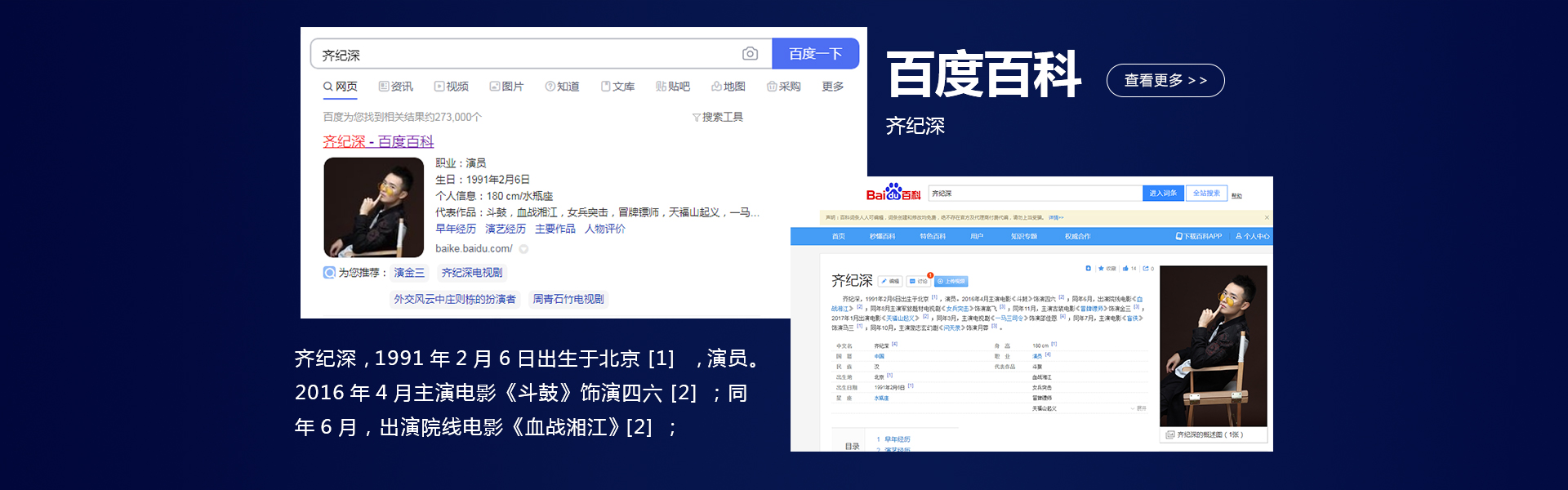Open the 图片 tab

coord(507,87)
